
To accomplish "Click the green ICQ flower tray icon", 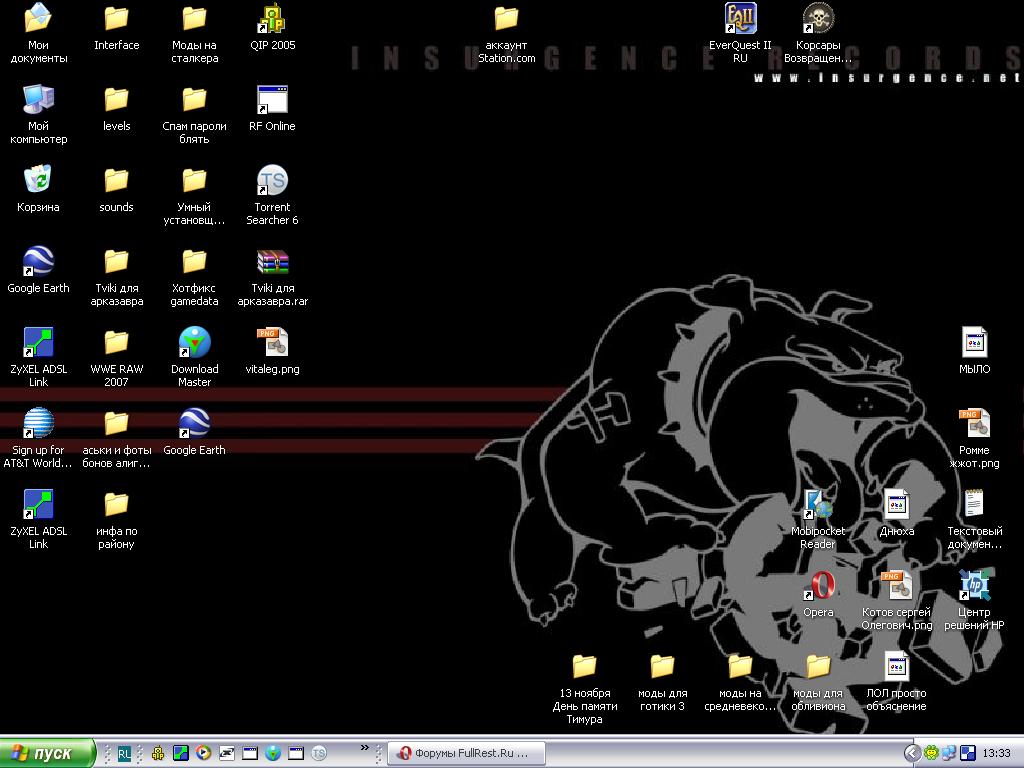I will tap(931, 753).
